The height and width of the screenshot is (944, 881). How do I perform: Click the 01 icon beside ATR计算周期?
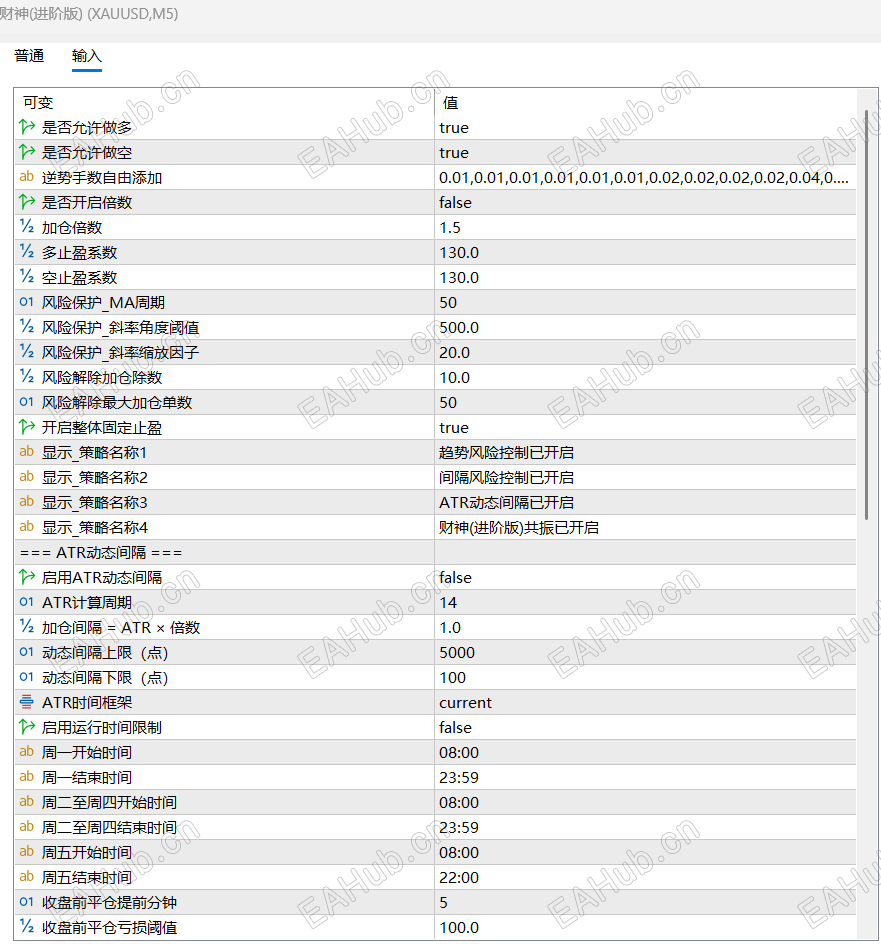pos(26,602)
